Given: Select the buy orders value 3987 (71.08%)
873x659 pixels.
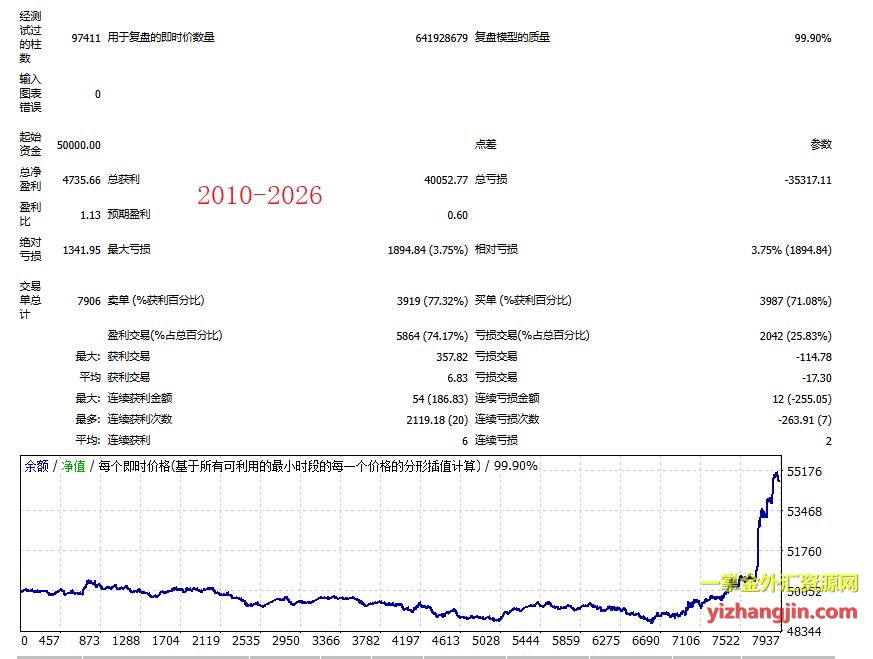Looking at the screenshot, I should pyautogui.click(x=795, y=301).
